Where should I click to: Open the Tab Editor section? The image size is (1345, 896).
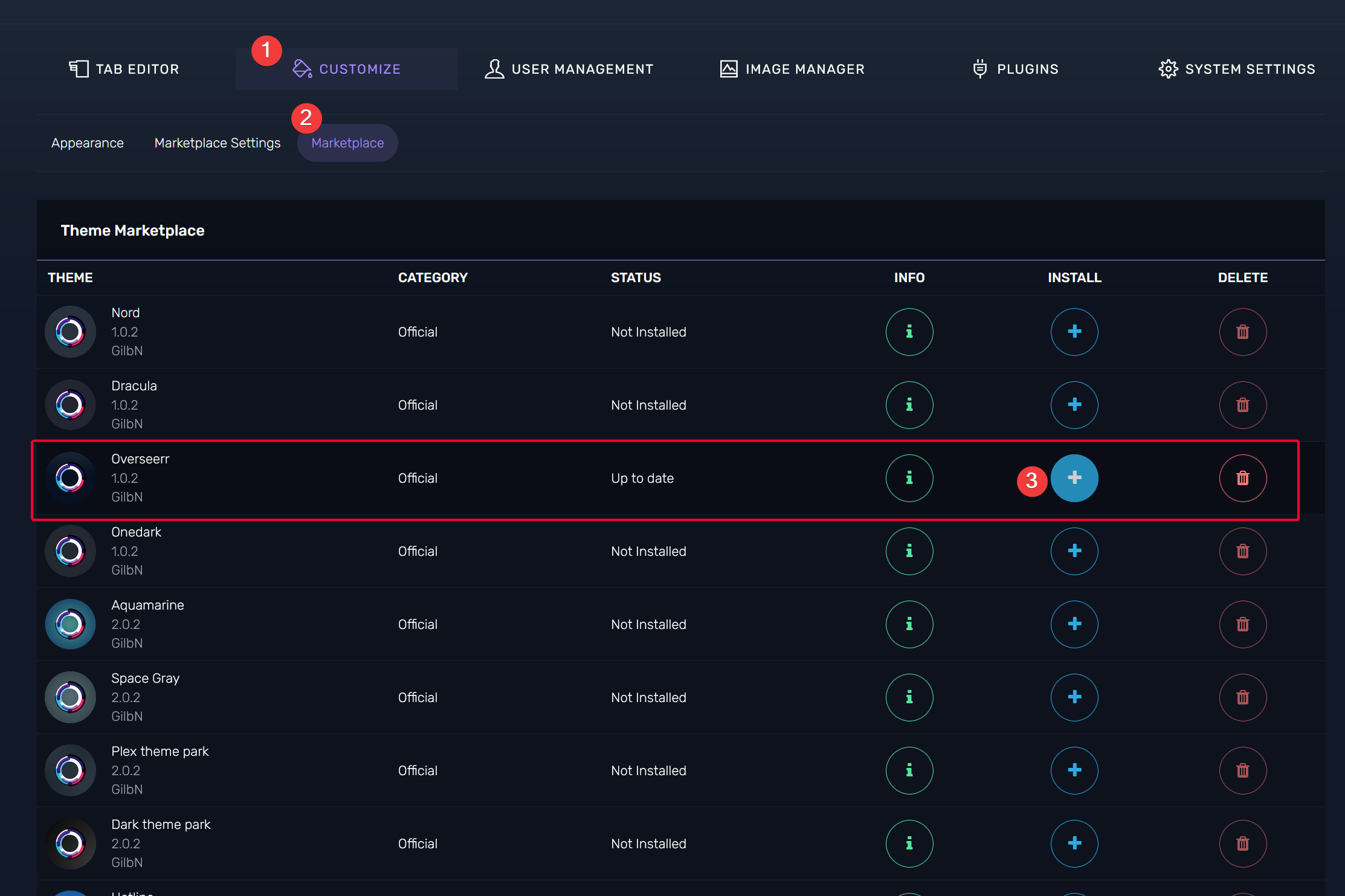click(x=124, y=69)
